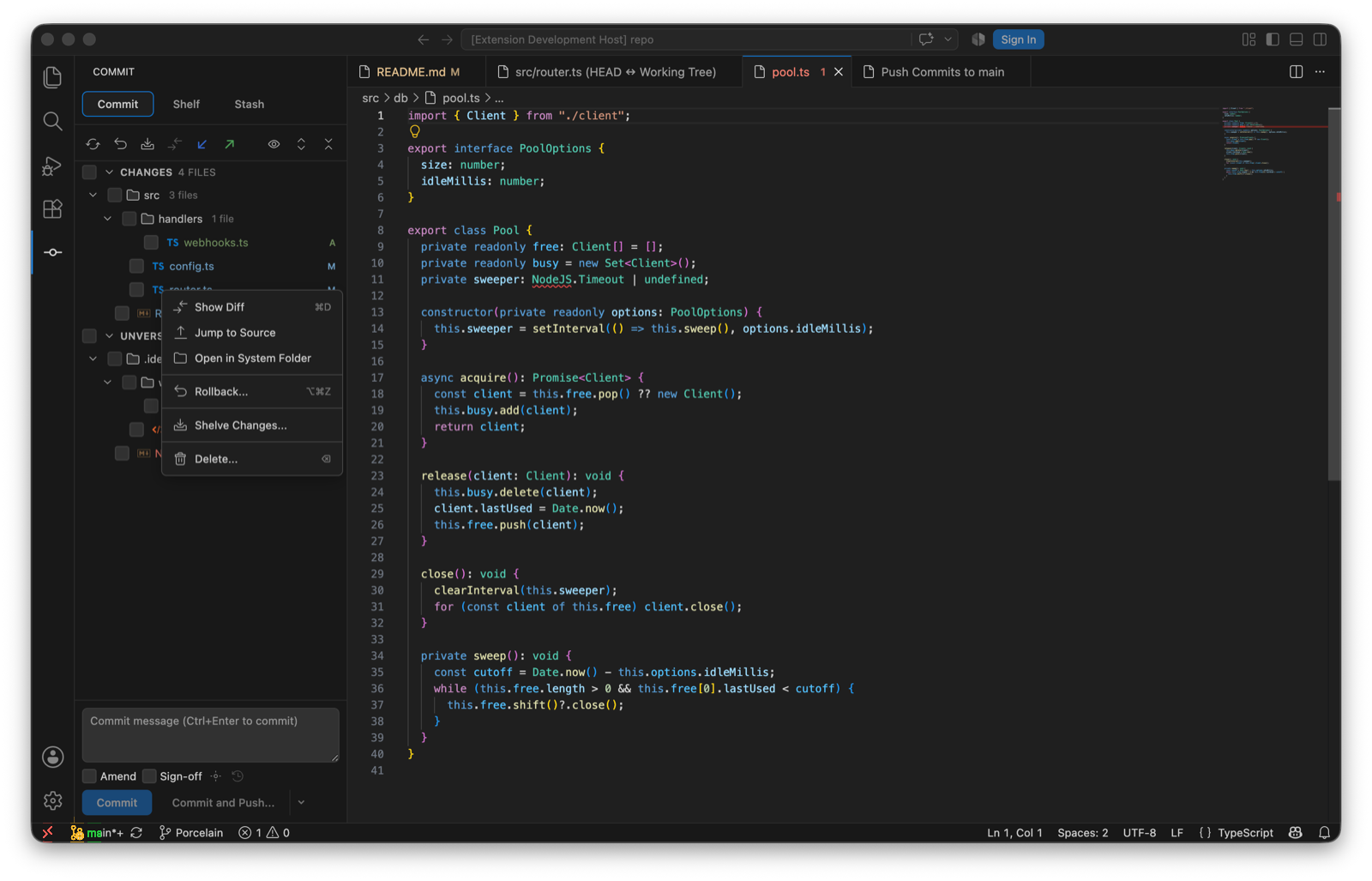
Task: Check the webhooks.ts checkbox
Action: click(x=151, y=243)
